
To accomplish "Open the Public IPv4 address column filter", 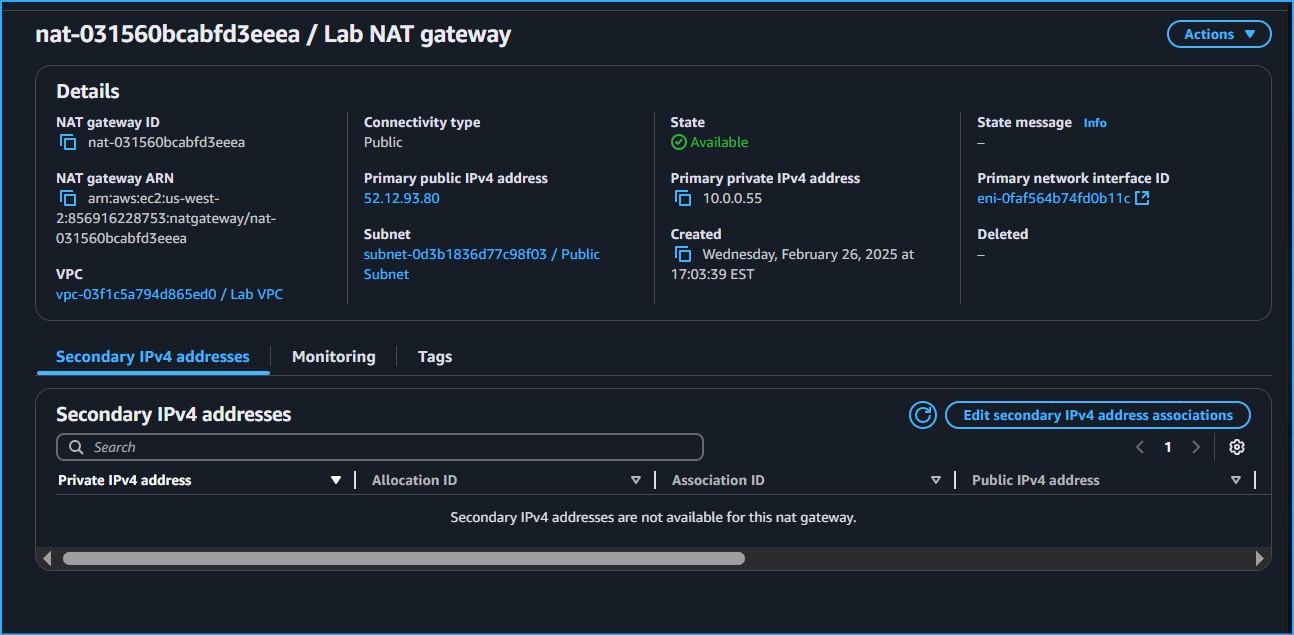I will point(1236,479).
